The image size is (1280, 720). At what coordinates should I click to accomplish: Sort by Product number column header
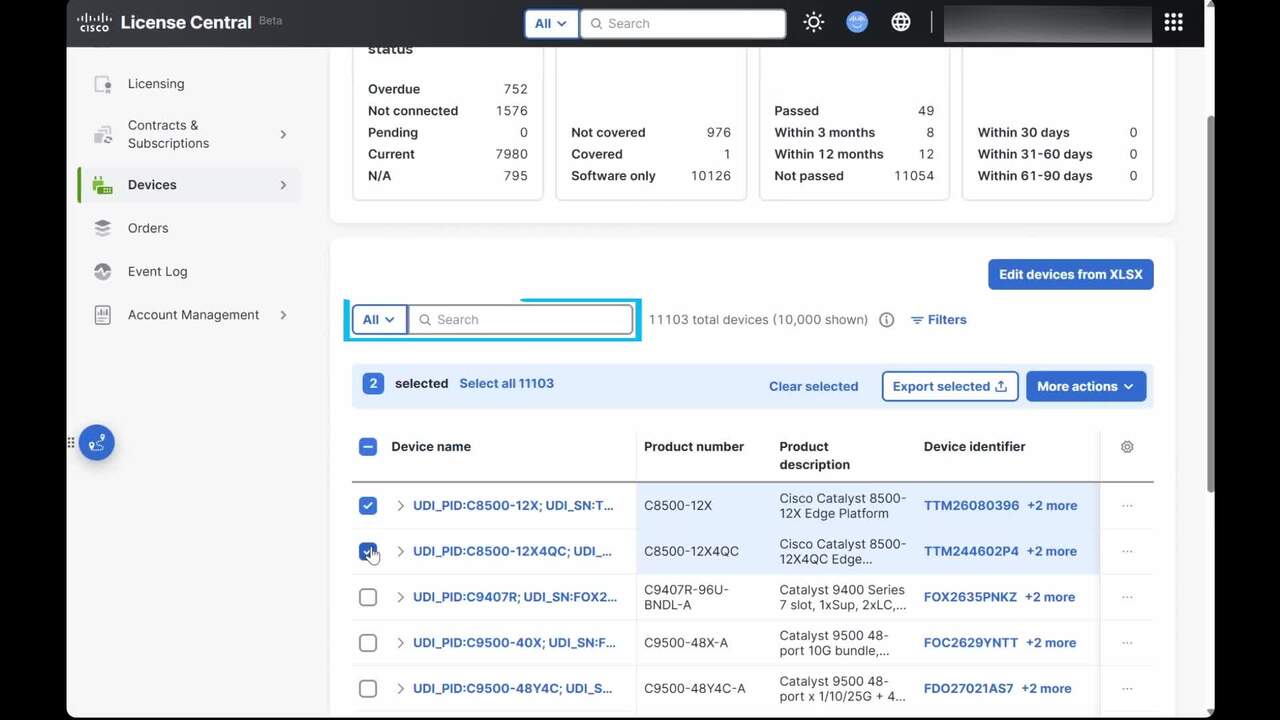(x=694, y=447)
